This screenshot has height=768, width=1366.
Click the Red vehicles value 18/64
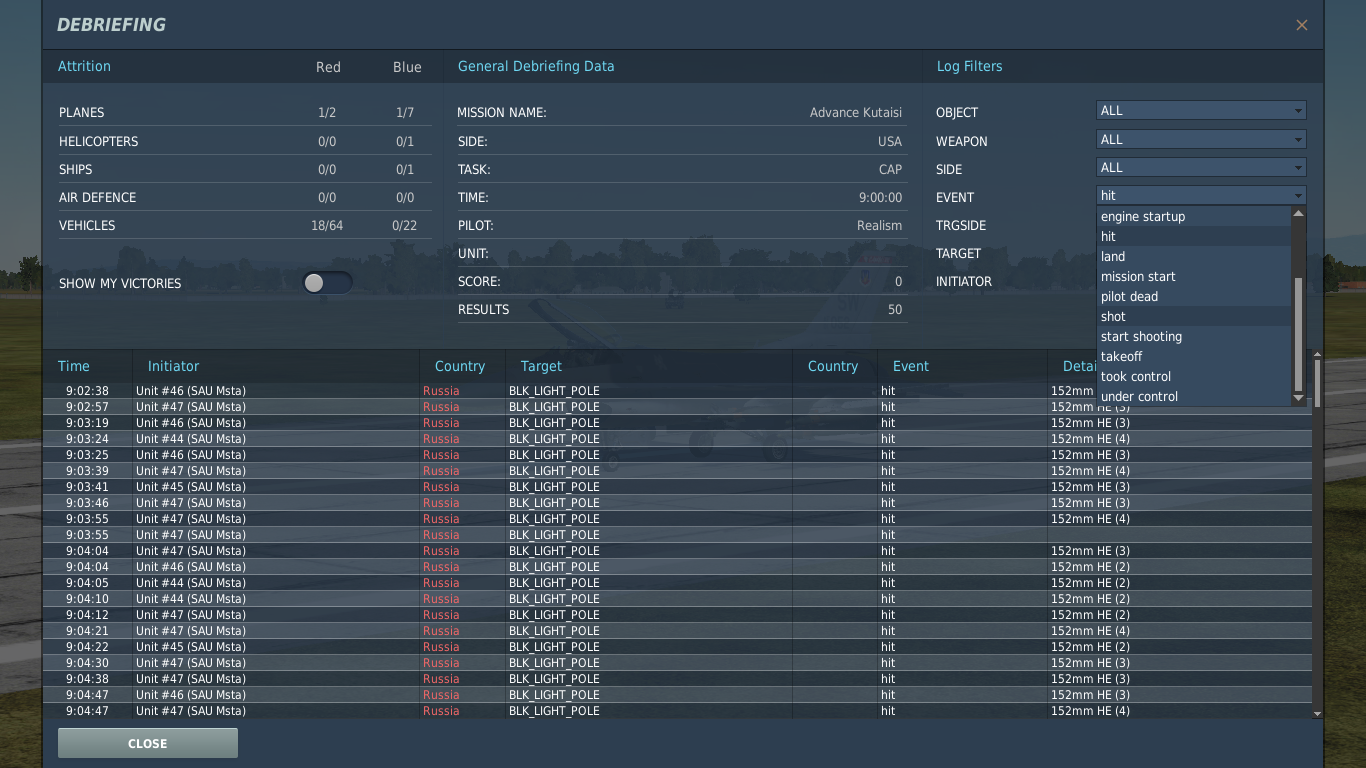click(x=327, y=226)
